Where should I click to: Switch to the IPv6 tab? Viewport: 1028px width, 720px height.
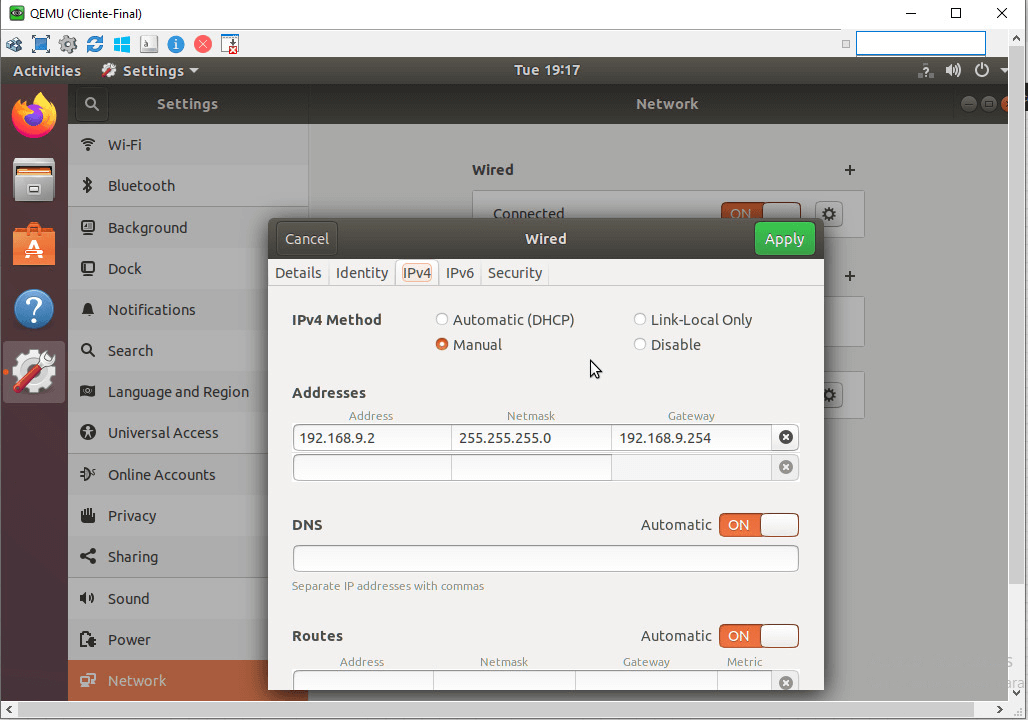pos(460,273)
